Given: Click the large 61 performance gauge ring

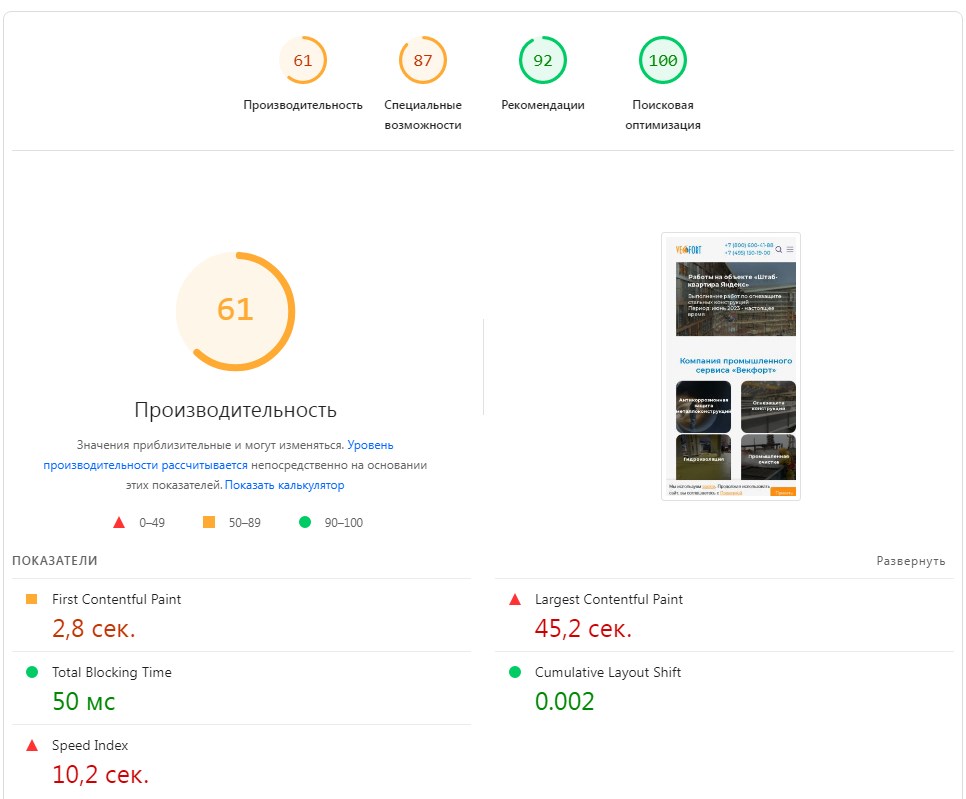Looking at the screenshot, I should click(235, 310).
